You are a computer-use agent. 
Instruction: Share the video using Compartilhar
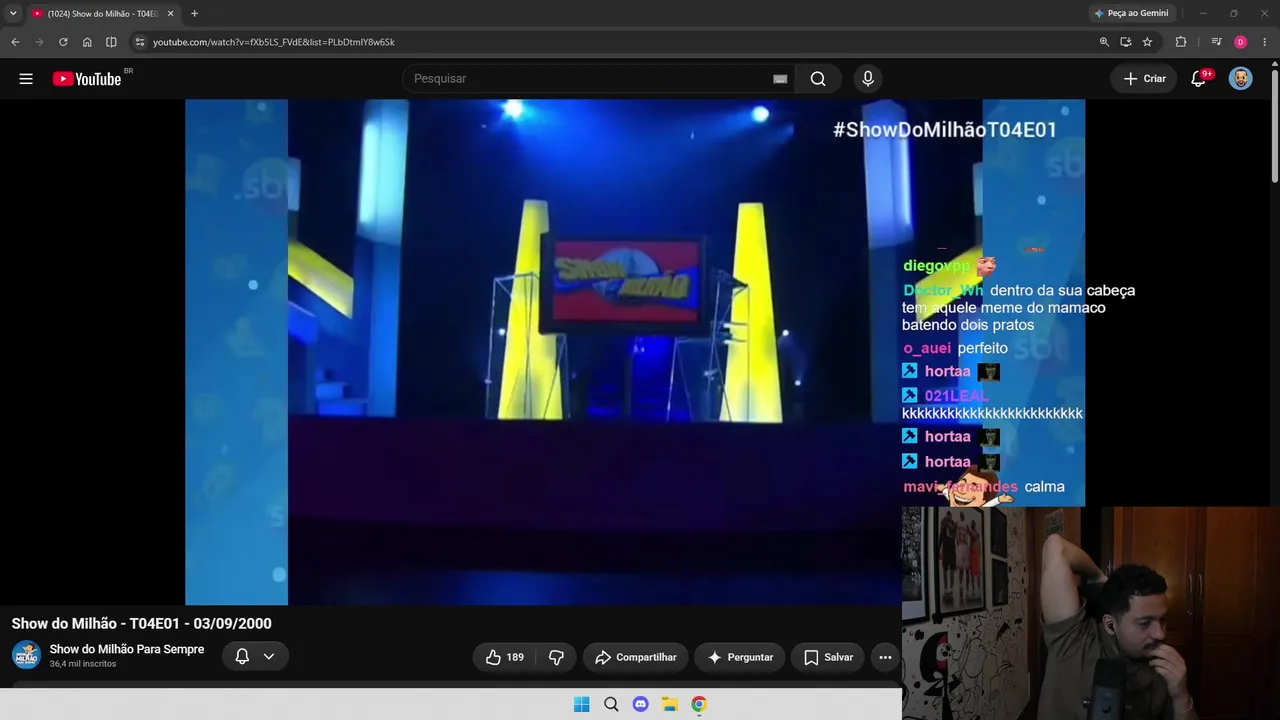point(636,657)
